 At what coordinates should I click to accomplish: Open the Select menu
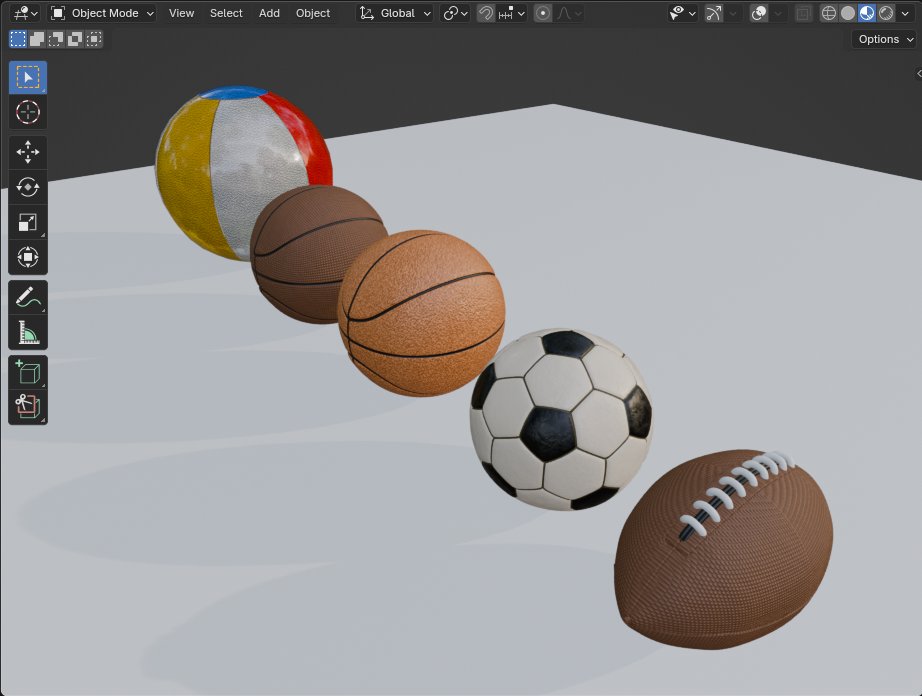[x=226, y=13]
